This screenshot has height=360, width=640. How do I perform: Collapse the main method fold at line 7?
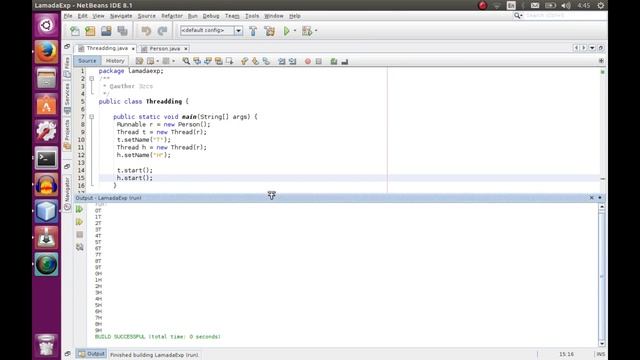tap(91, 117)
